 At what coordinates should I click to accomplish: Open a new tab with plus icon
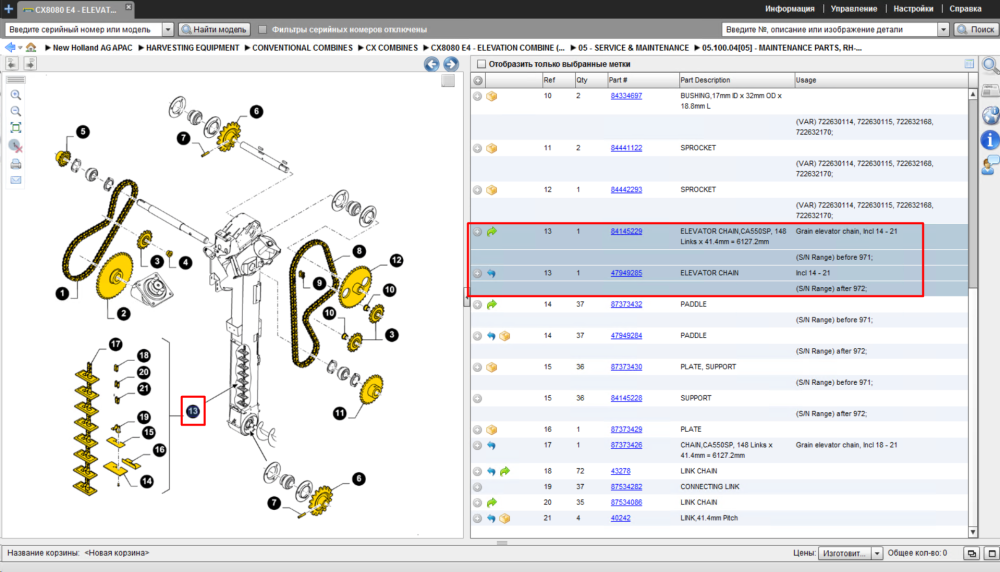8,9
